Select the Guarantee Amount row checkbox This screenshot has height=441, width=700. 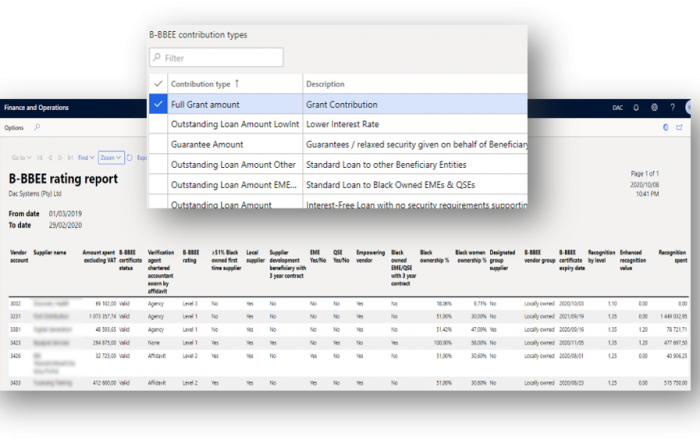[158, 143]
